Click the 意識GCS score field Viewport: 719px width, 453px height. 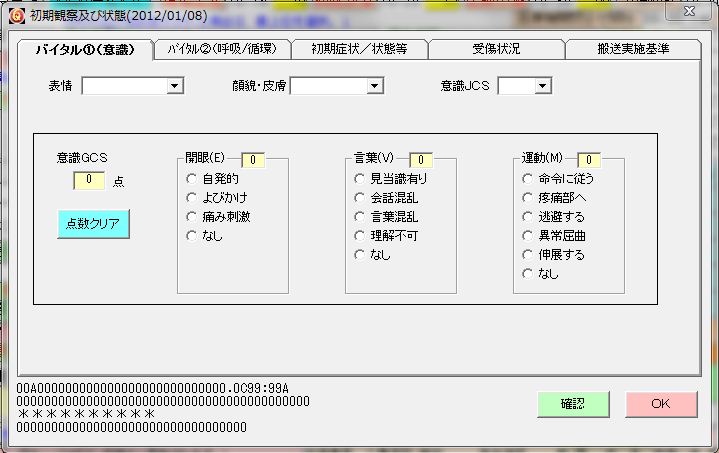pyautogui.click(x=89, y=181)
